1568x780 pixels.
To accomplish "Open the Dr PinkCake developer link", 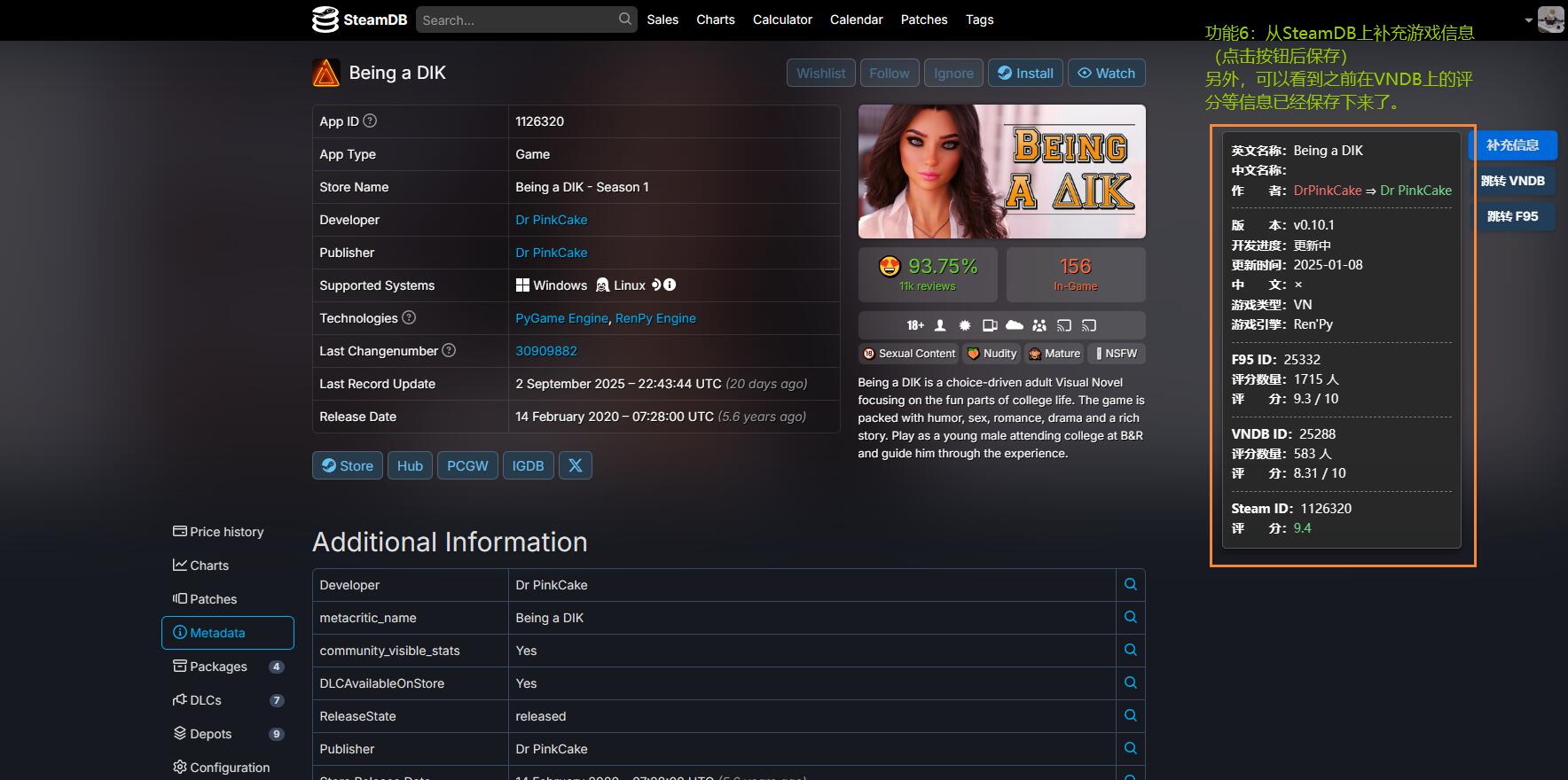I will (551, 220).
